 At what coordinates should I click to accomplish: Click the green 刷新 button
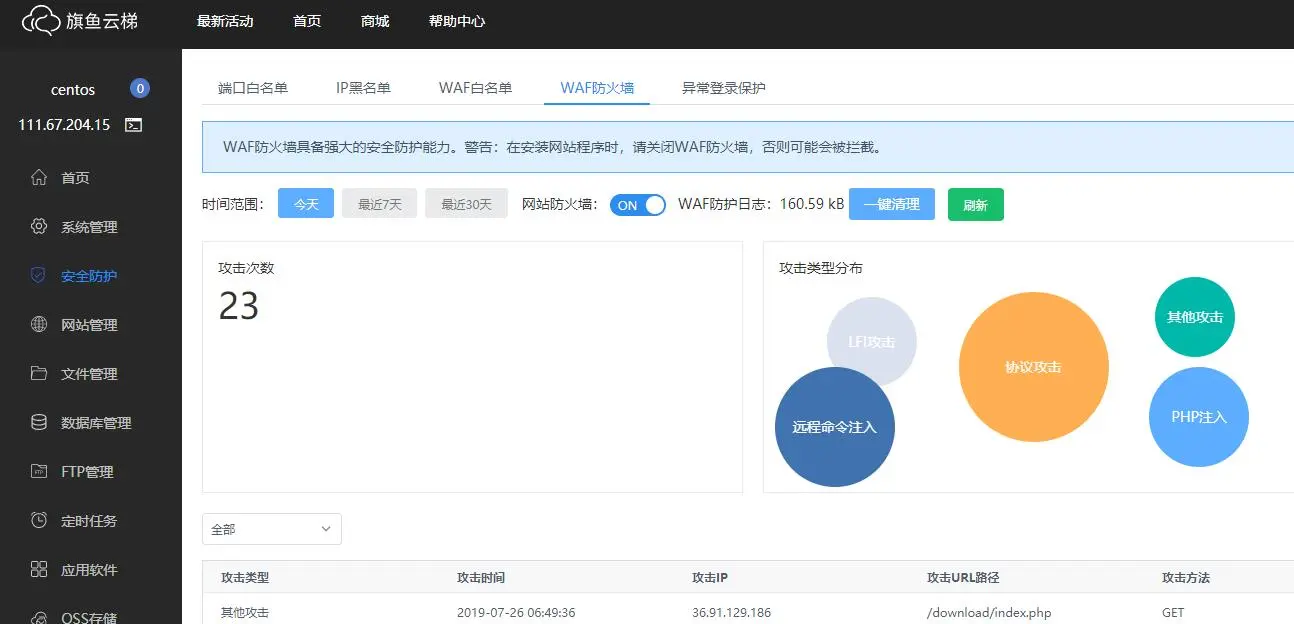point(976,204)
